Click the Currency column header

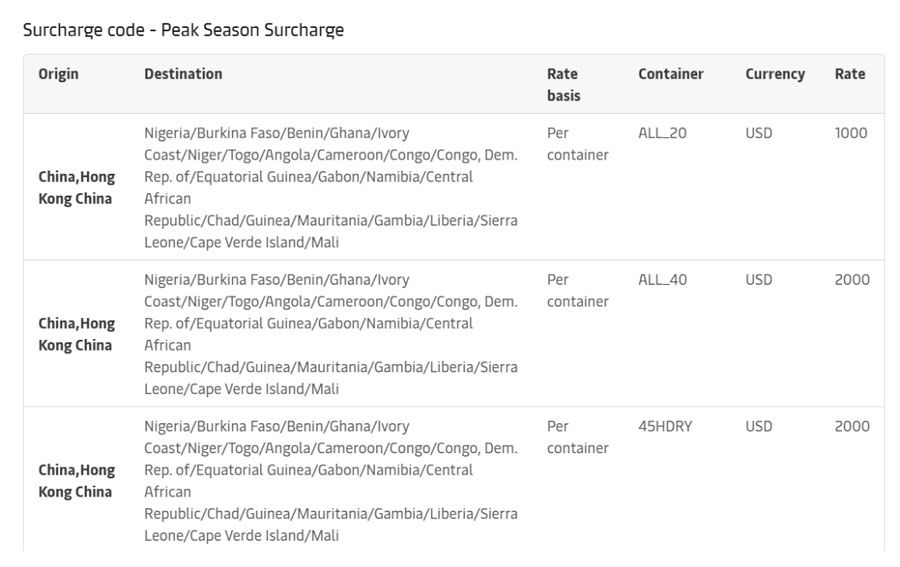tap(775, 74)
